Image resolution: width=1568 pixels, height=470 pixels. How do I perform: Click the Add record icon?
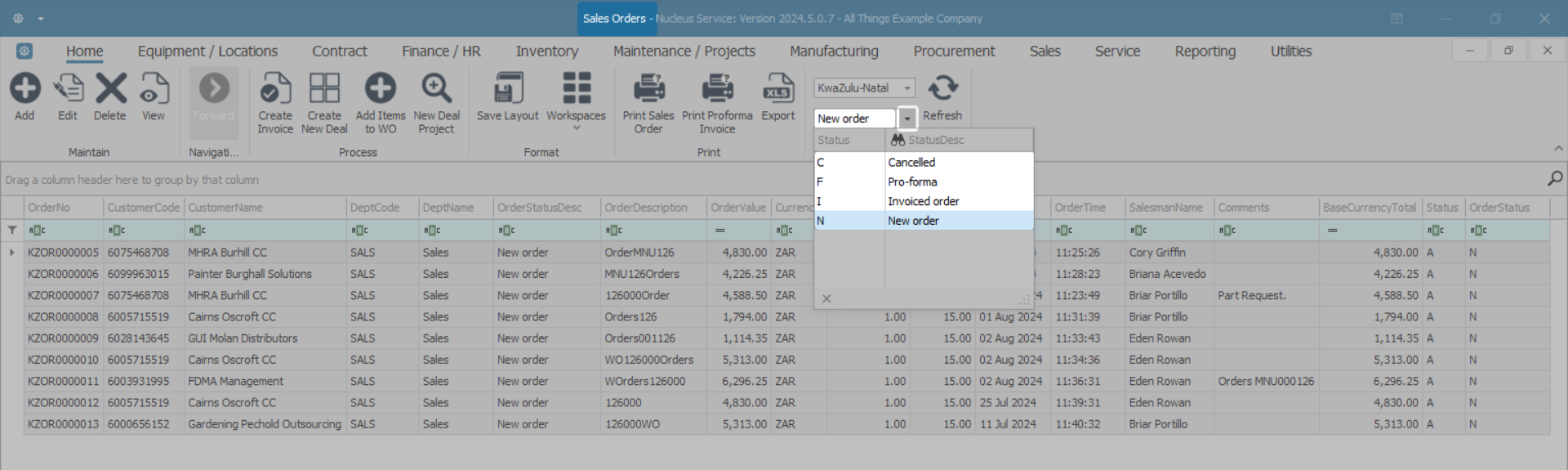[24, 89]
